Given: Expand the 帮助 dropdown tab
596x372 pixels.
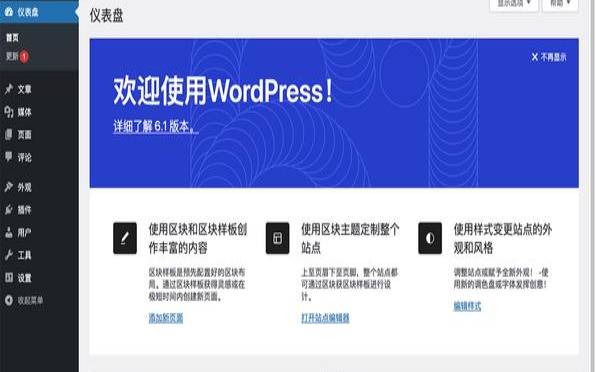Looking at the screenshot, I should pyautogui.click(x=560, y=4).
